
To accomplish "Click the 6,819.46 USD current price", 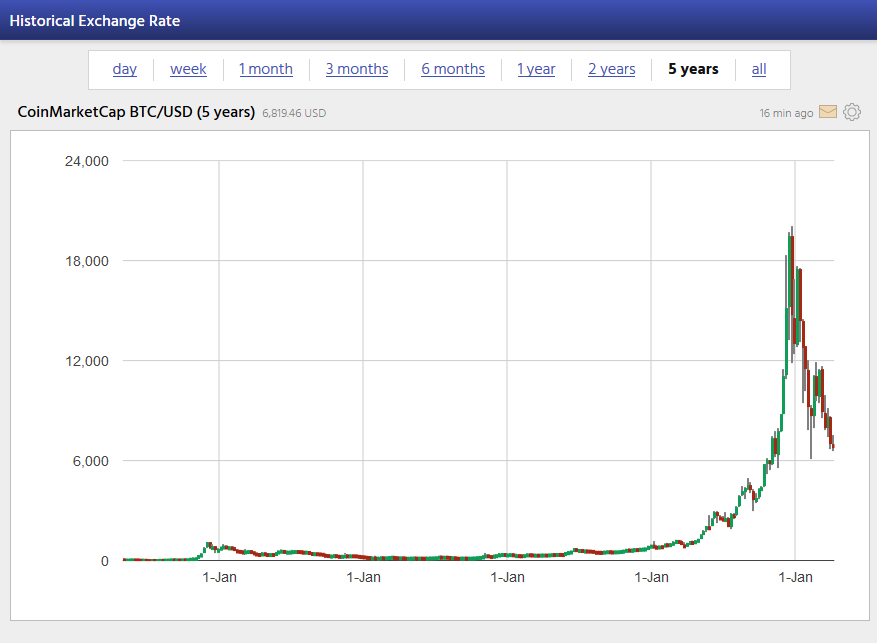I will 294,113.
